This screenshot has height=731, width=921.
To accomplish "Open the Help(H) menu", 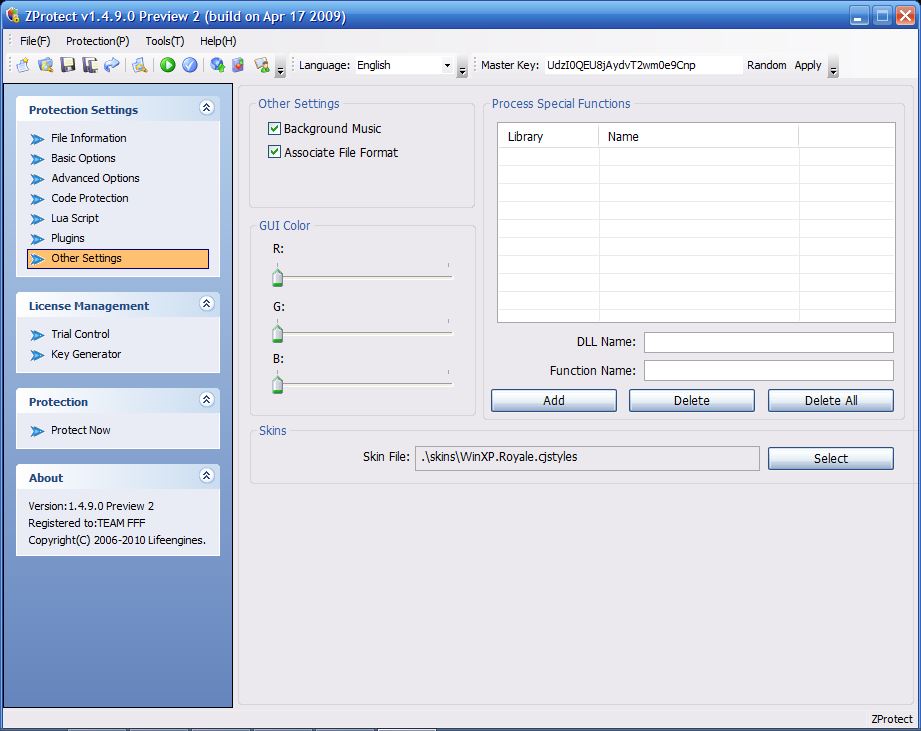I will click(218, 41).
